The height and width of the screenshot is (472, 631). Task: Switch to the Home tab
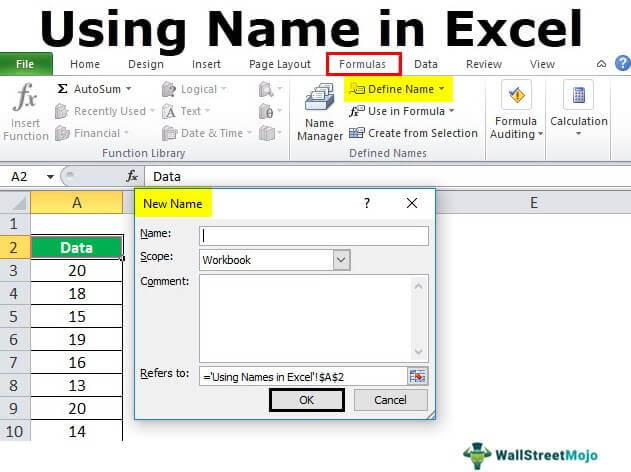(85, 64)
